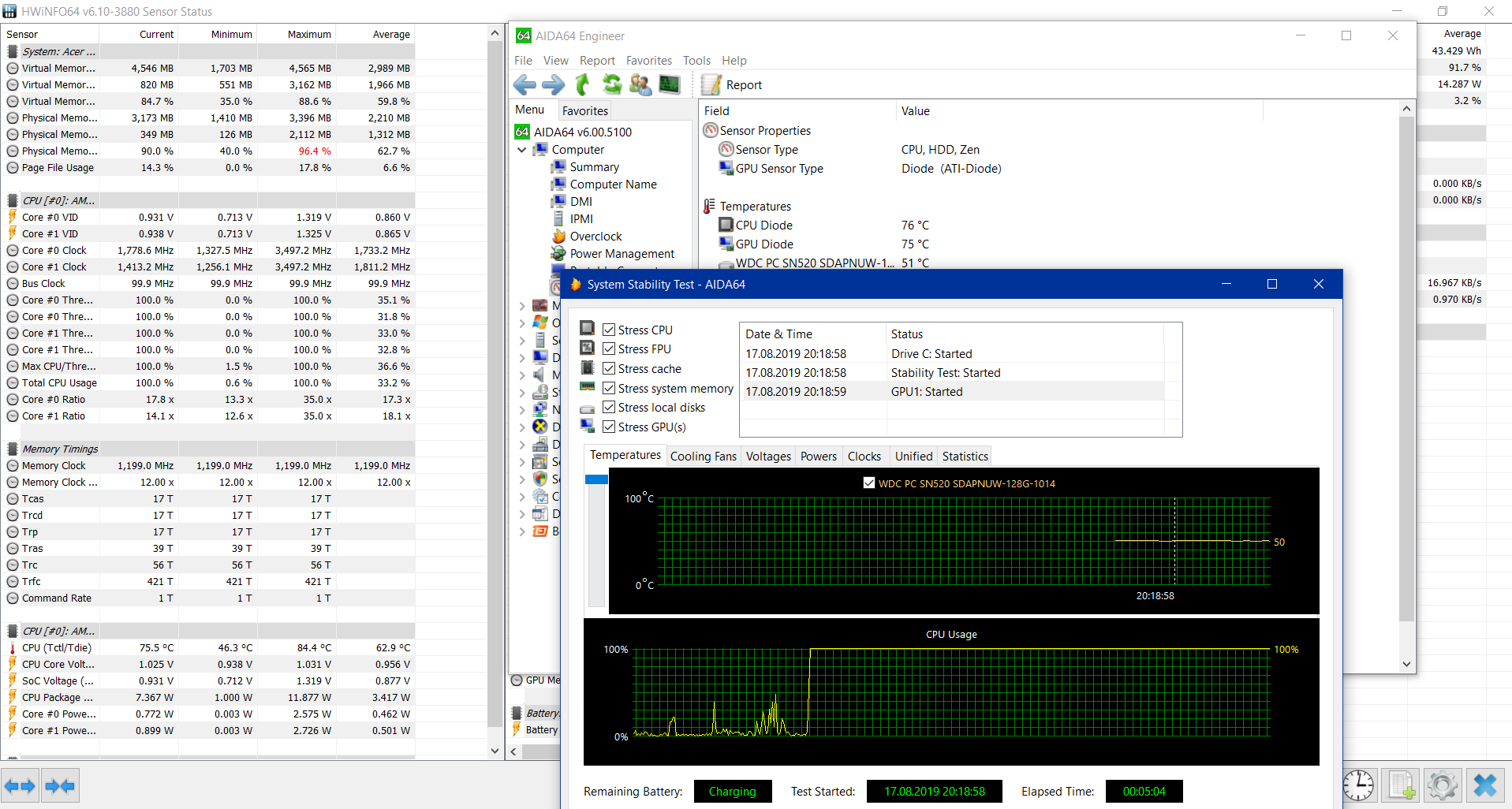Click the notepad Report icon in AIDA64
The width and height of the screenshot is (1512, 809).
pos(711,84)
